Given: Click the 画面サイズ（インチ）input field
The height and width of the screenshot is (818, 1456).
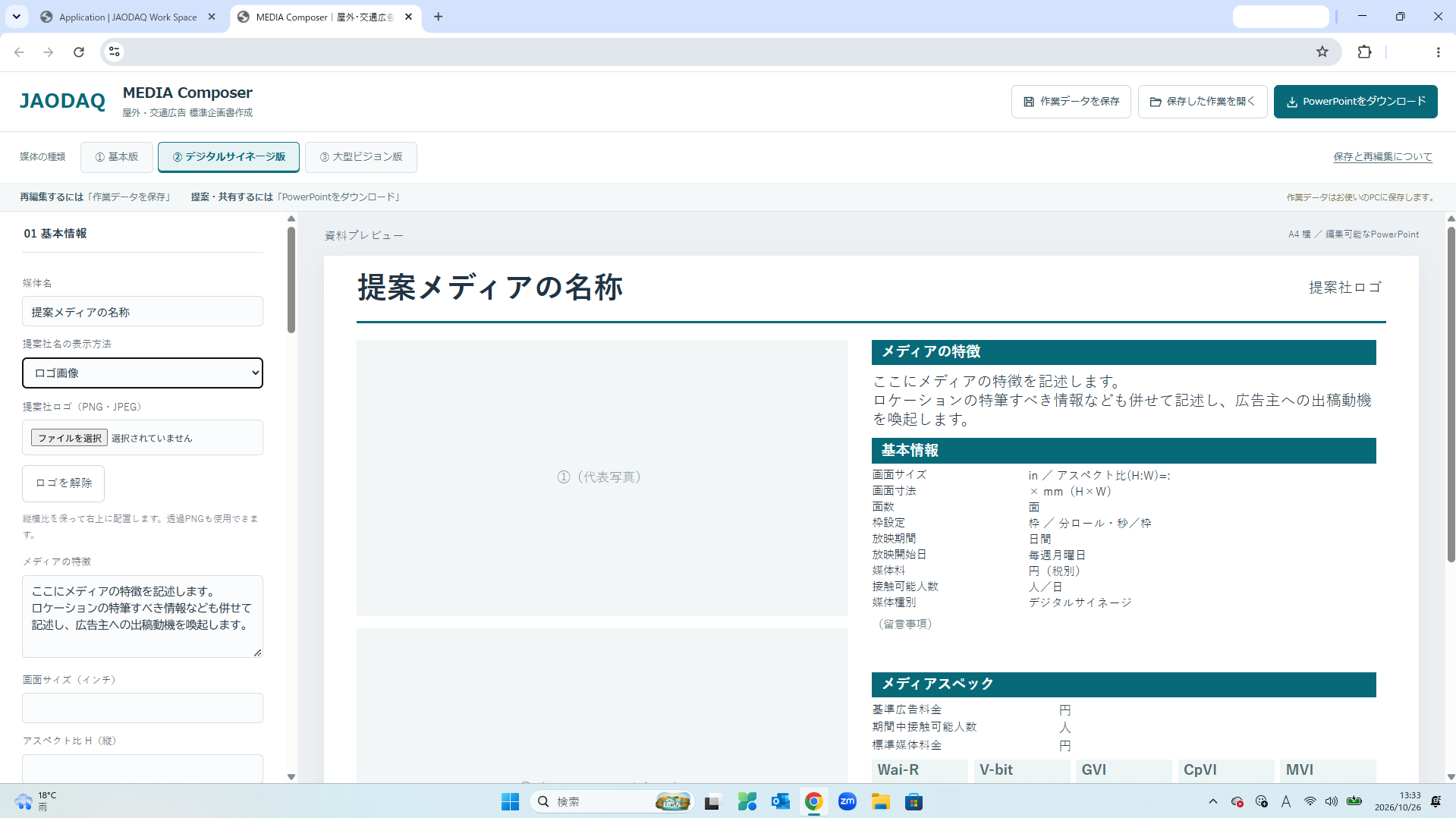Looking at the screenshot, I should [143, 708].
